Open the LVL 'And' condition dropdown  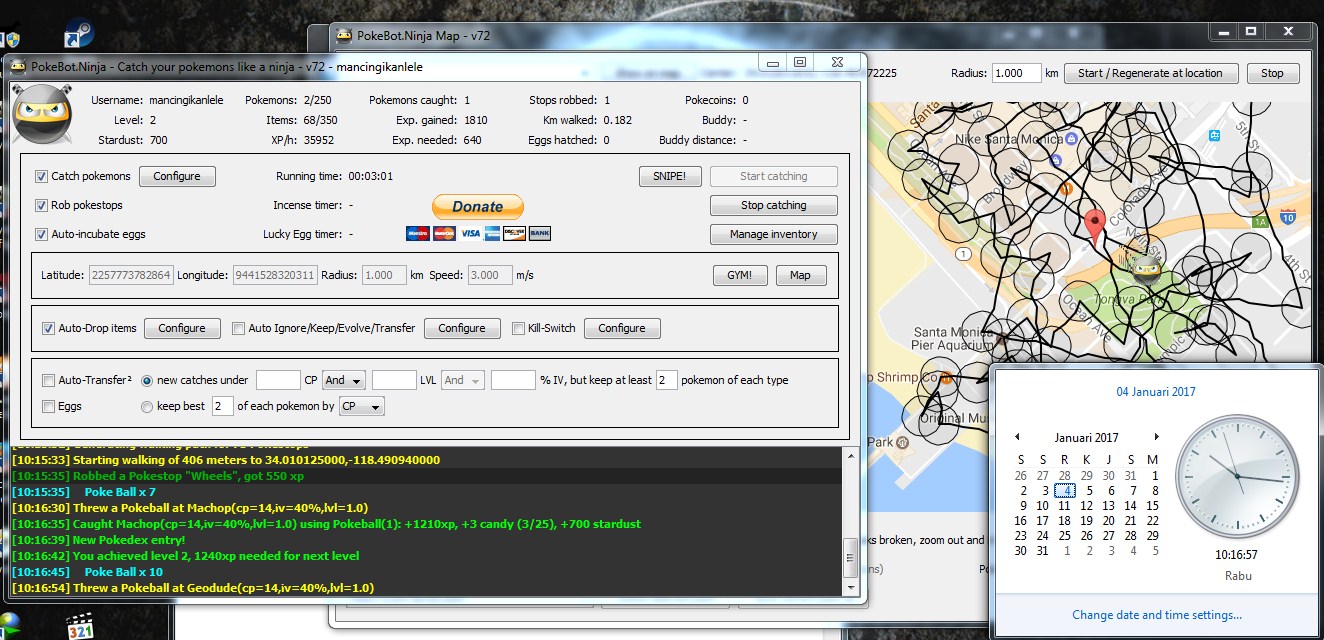[x=462, y=380]
